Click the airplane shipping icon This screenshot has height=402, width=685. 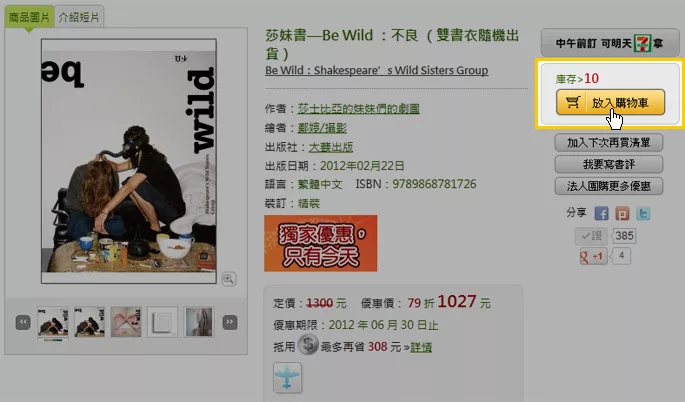[287, 378]
